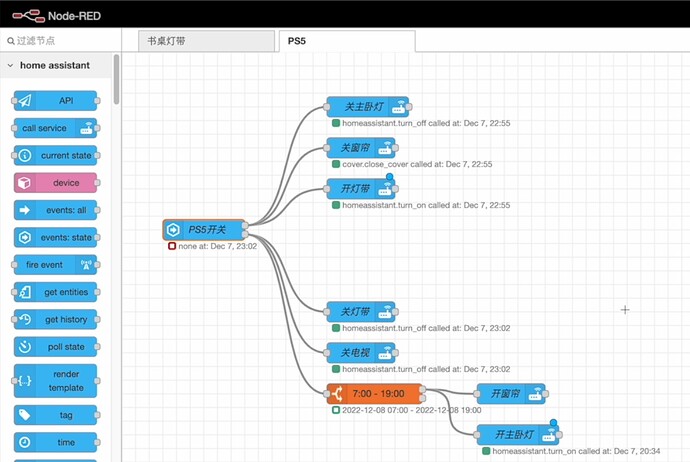
Task: Click status text 'cover.close_cover called at: Dec 7, 22:55'
Action: pos(417,164)
